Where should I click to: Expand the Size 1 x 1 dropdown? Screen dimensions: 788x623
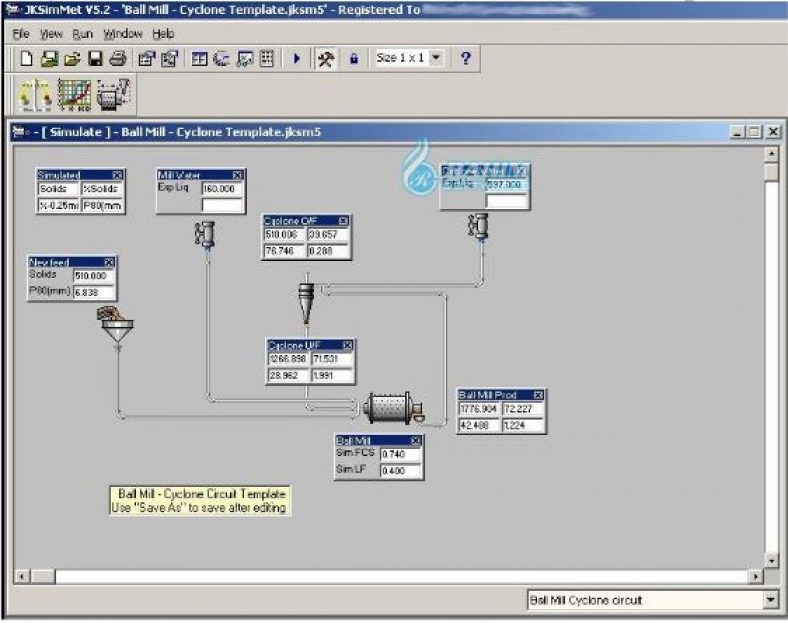tap(436, 58)
